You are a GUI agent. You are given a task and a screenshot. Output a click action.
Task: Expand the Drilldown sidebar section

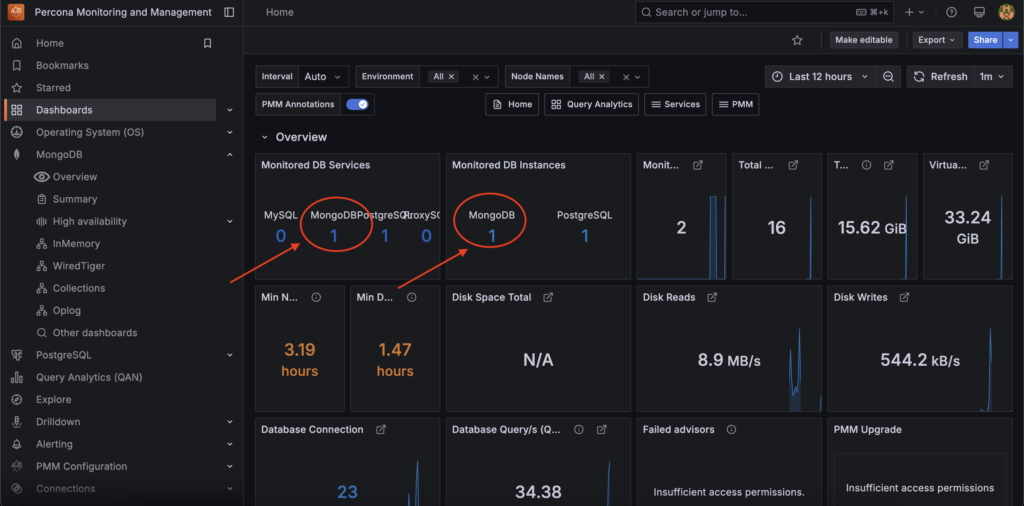click(x=230, y=422)
